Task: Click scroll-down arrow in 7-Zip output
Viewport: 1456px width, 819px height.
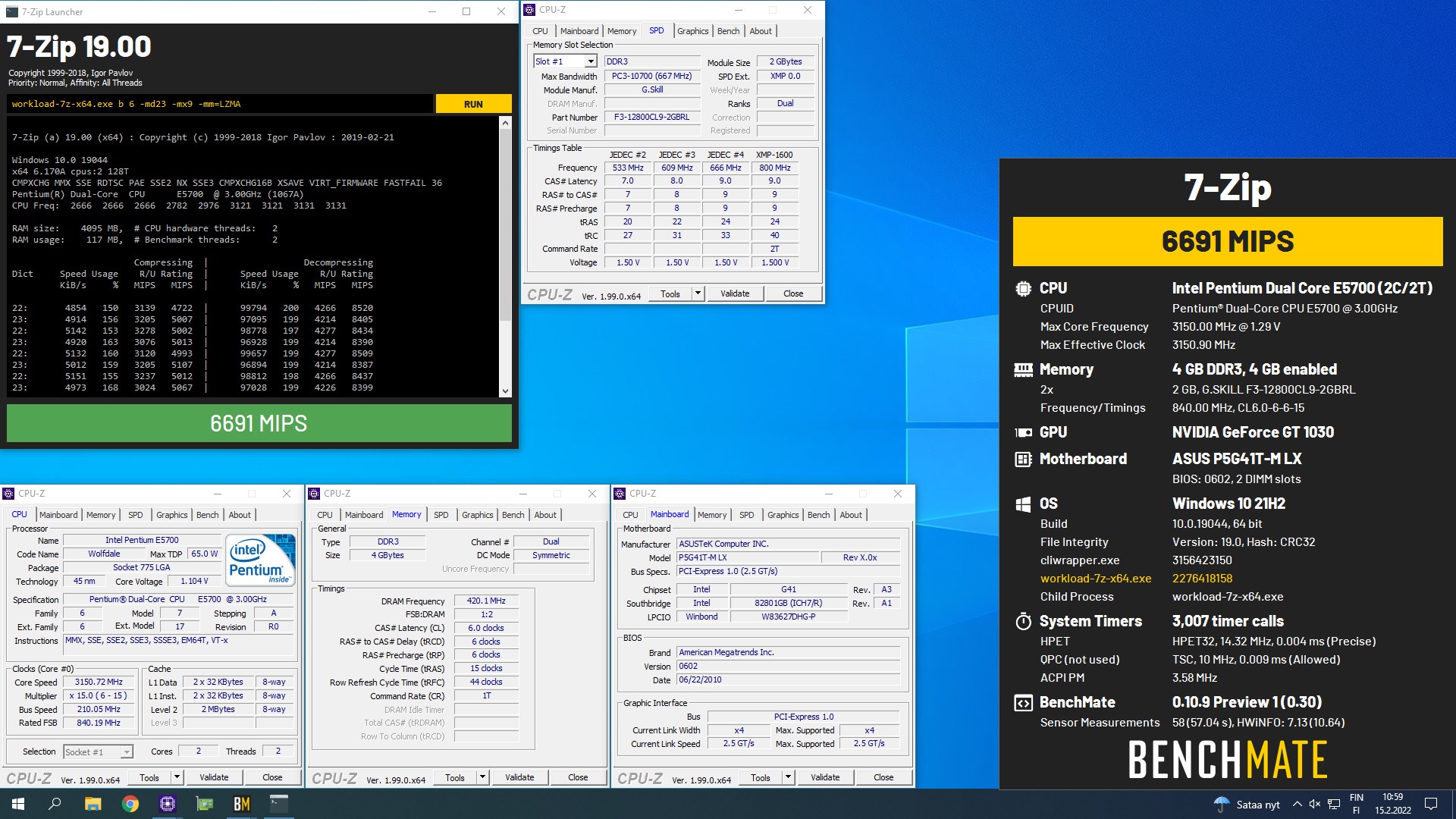Action: (x=505, y=391)
